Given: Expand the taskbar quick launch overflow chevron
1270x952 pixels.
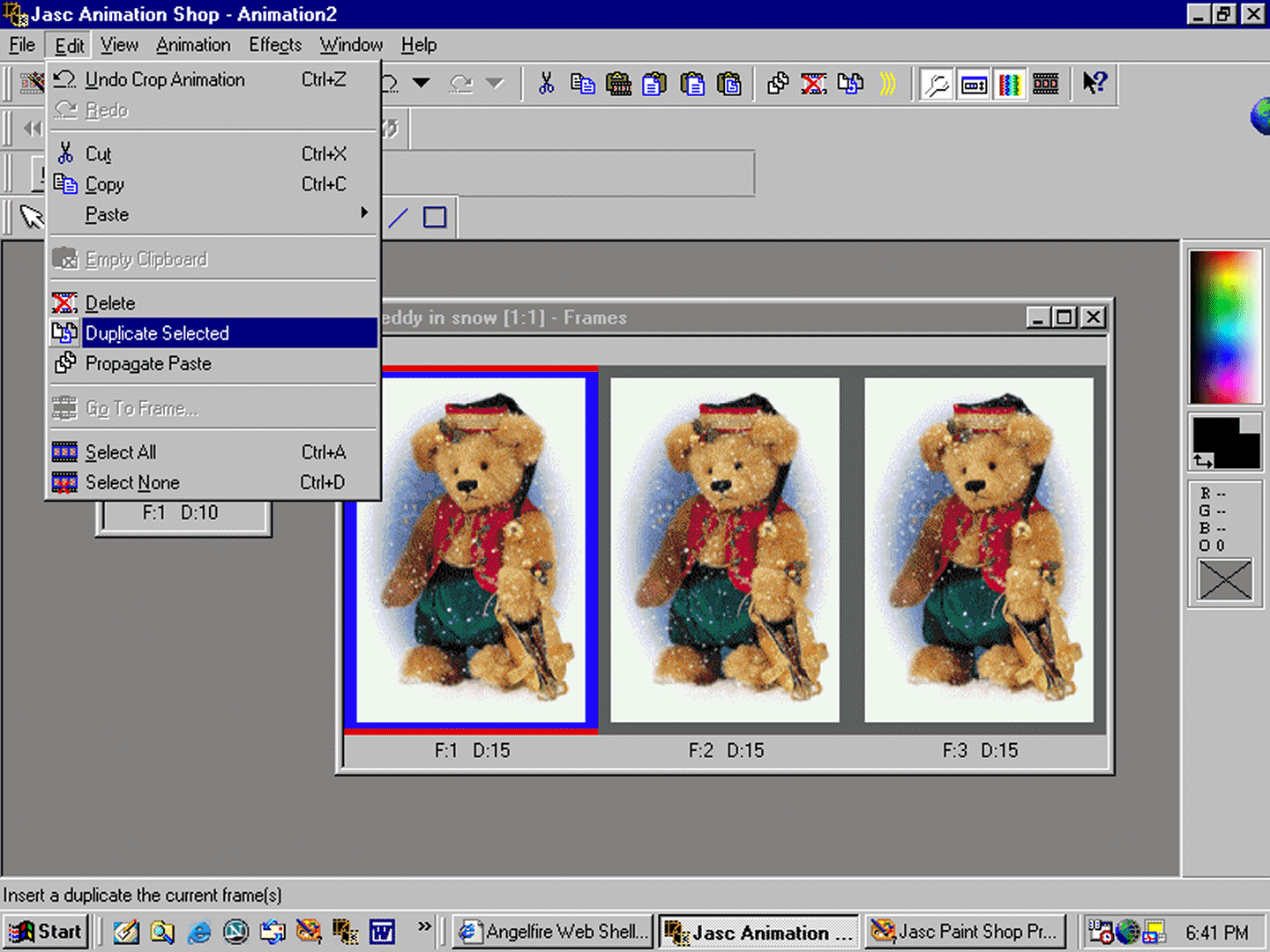Looking at the screenshot, I should 424,926.
